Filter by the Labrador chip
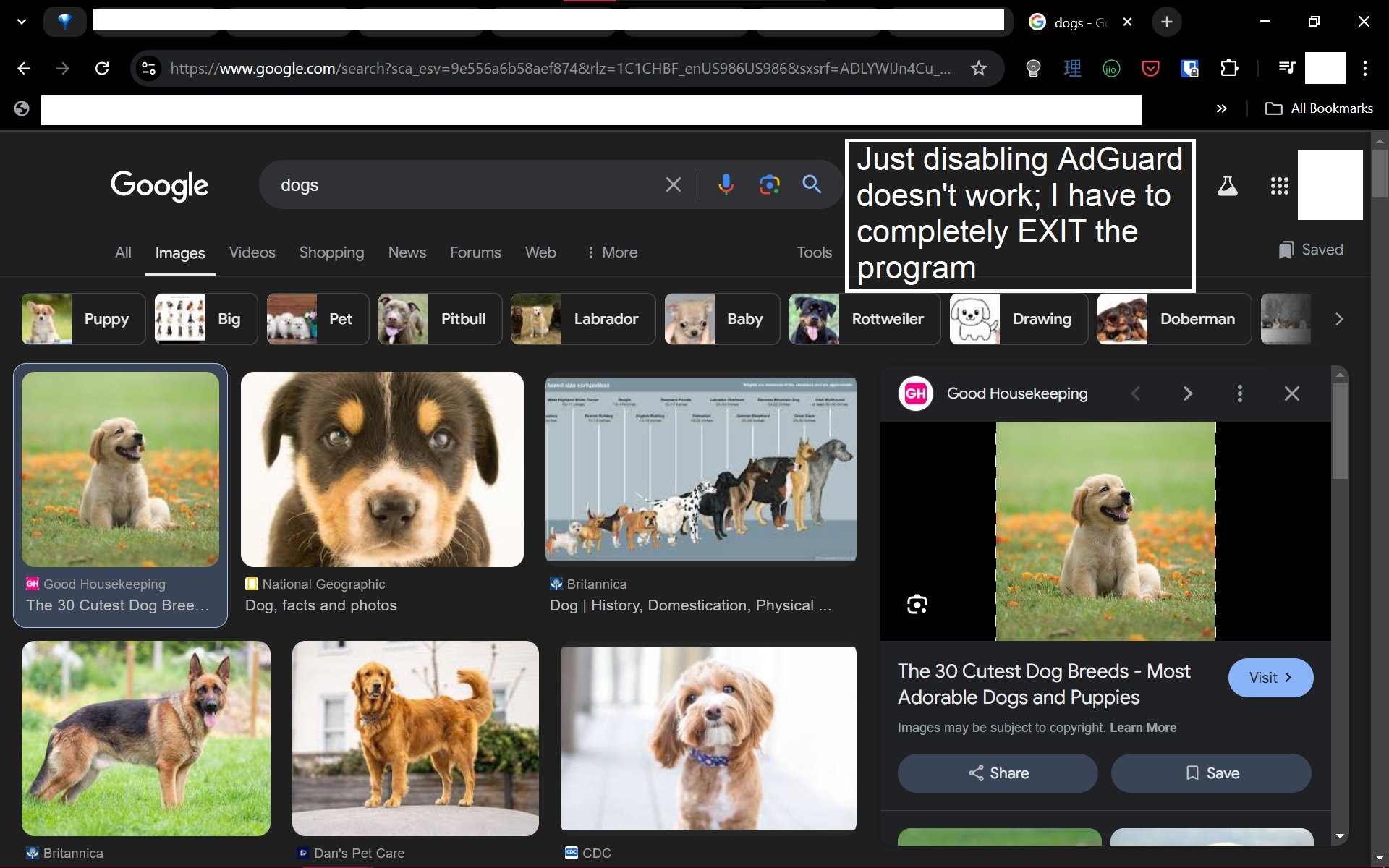The width and height of the screenshot is (1389, 868). (x=583, y=319)
